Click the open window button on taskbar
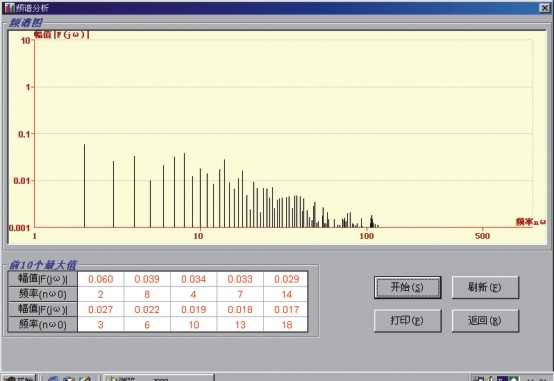This screenshot has height=381, width=554. pos(158,378)
